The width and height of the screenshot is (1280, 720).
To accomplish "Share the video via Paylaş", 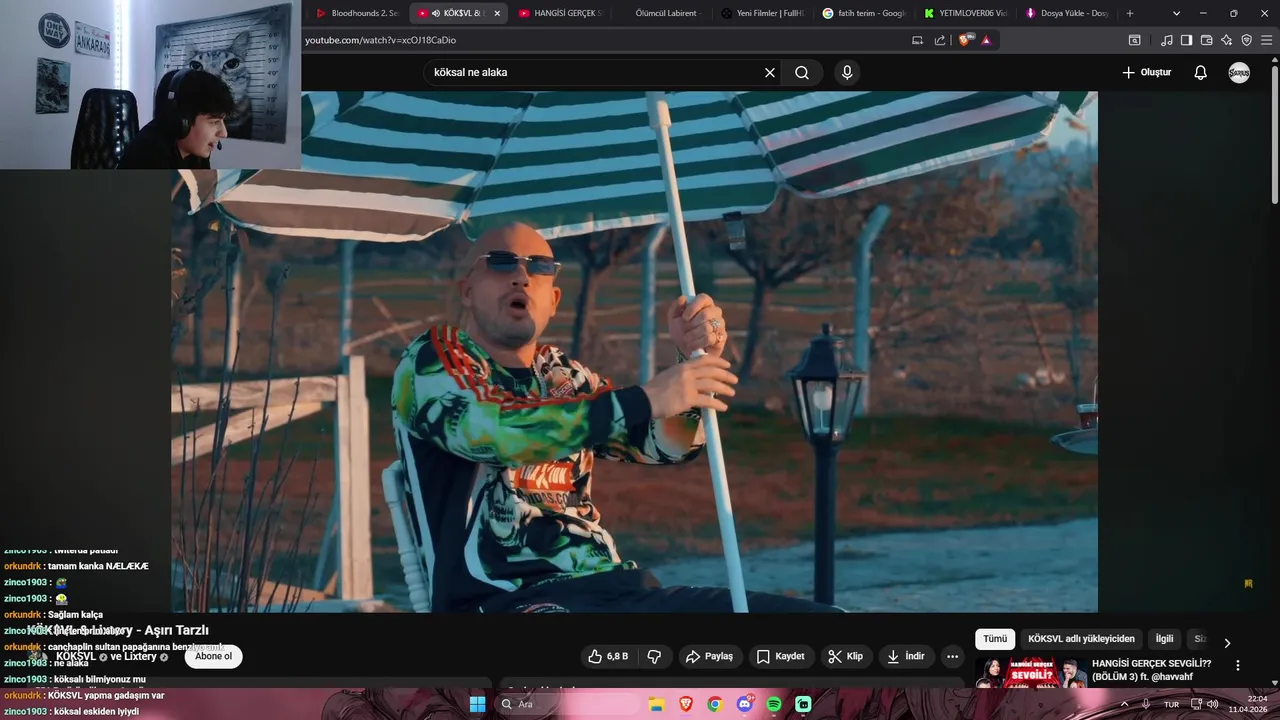I will point(709,656).
